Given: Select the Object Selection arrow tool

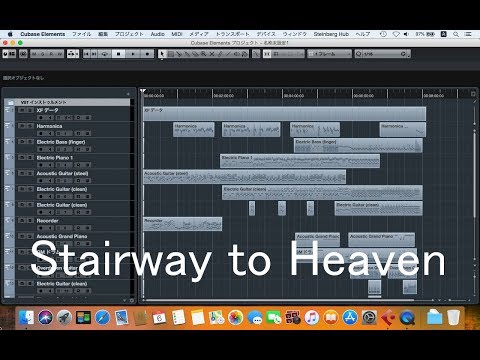Looking at the screenshot, I should 162,54.
